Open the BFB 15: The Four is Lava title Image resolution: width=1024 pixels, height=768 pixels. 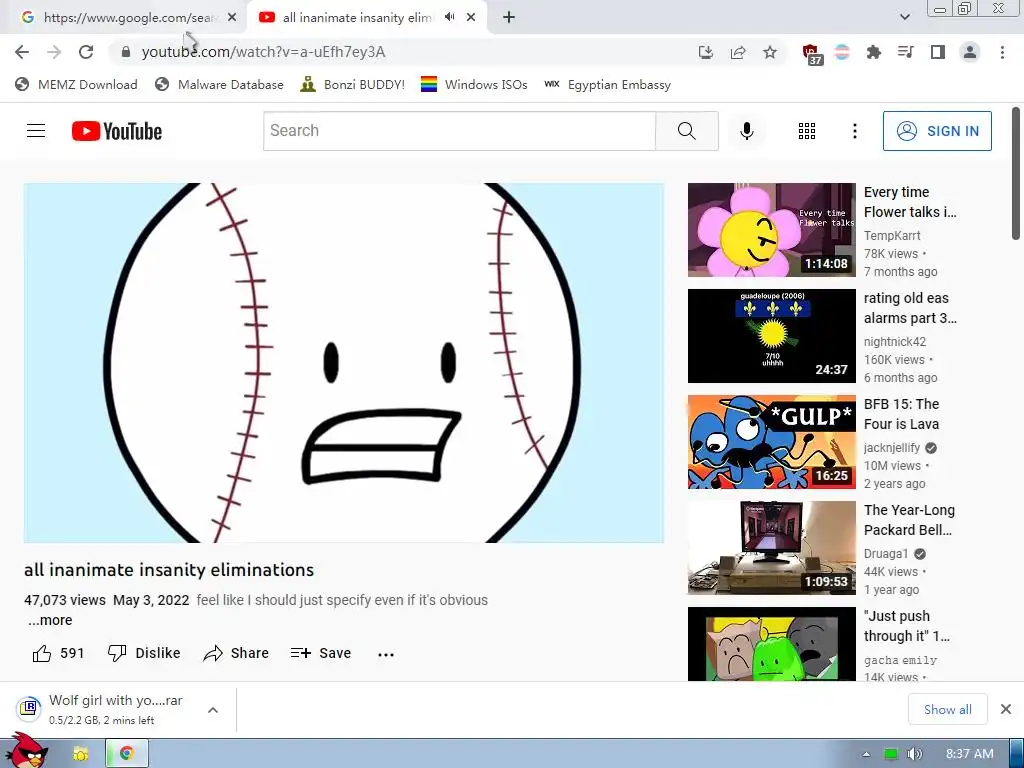(x=901, y=414)
